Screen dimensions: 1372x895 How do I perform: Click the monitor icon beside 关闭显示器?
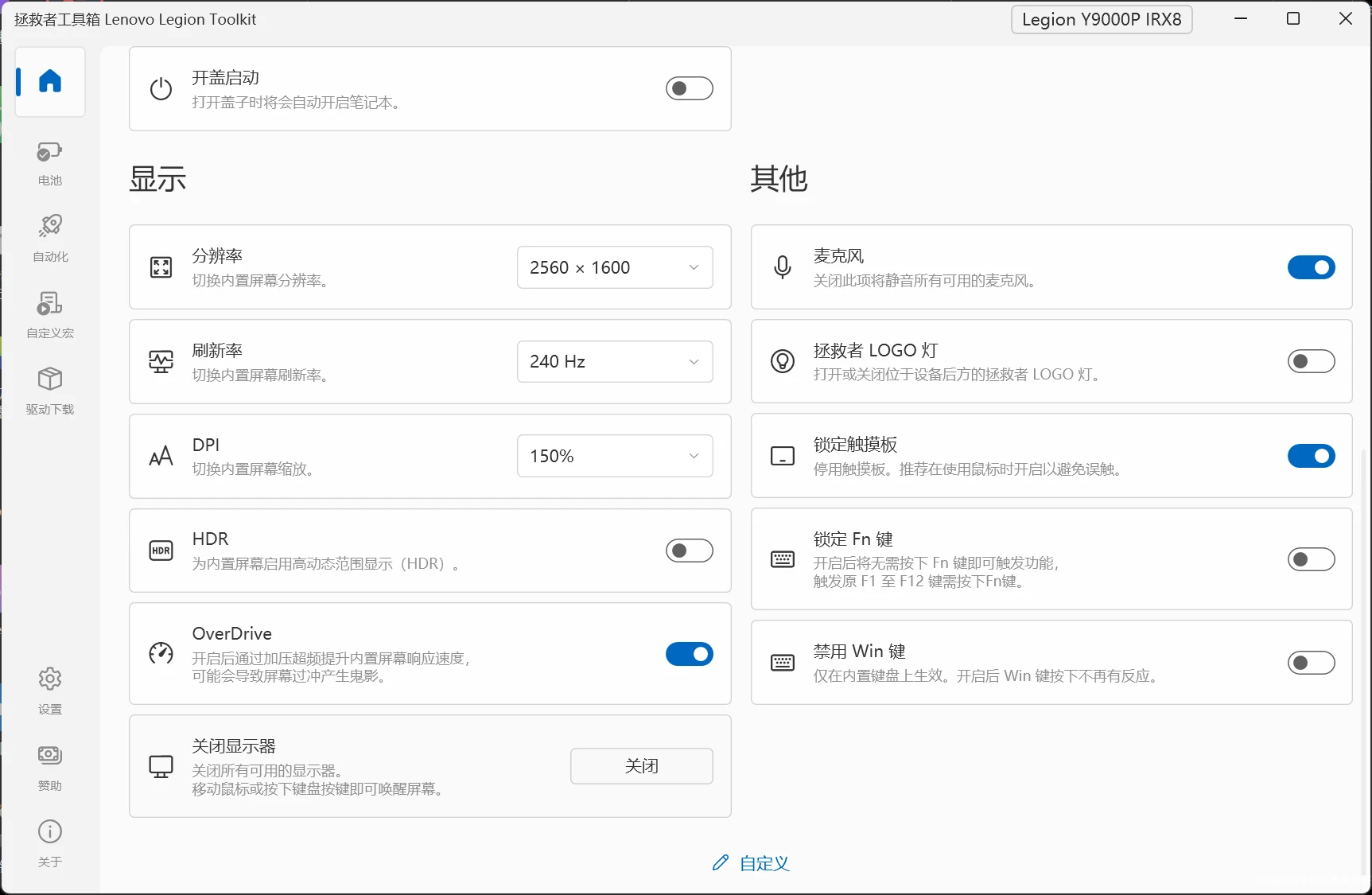click(161, 766)
